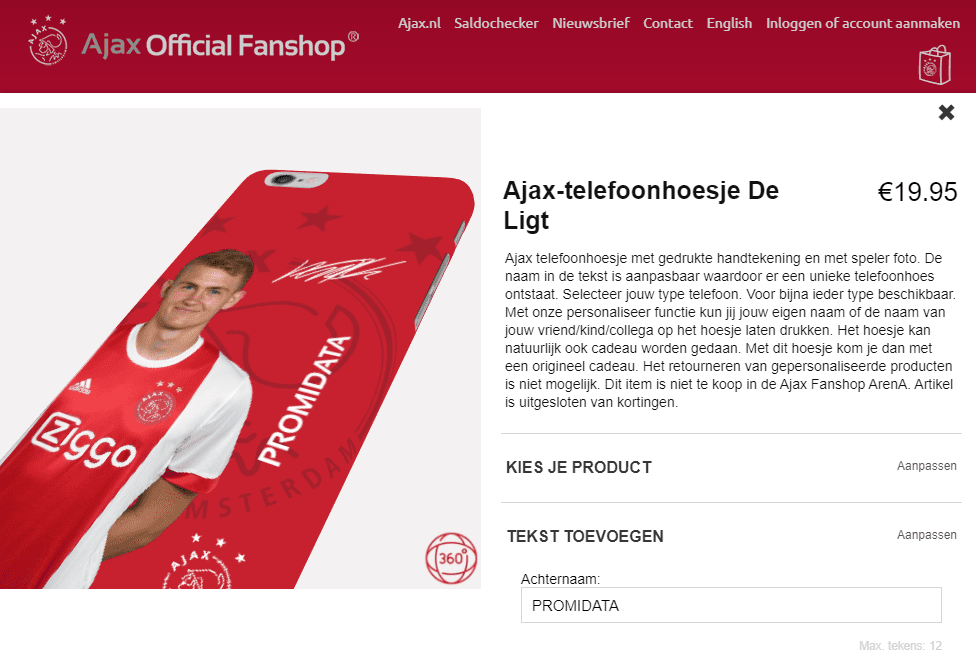Screen dimensions: 976x663
Task: Click the Ajax club crest logo
Action: (48, 41)
